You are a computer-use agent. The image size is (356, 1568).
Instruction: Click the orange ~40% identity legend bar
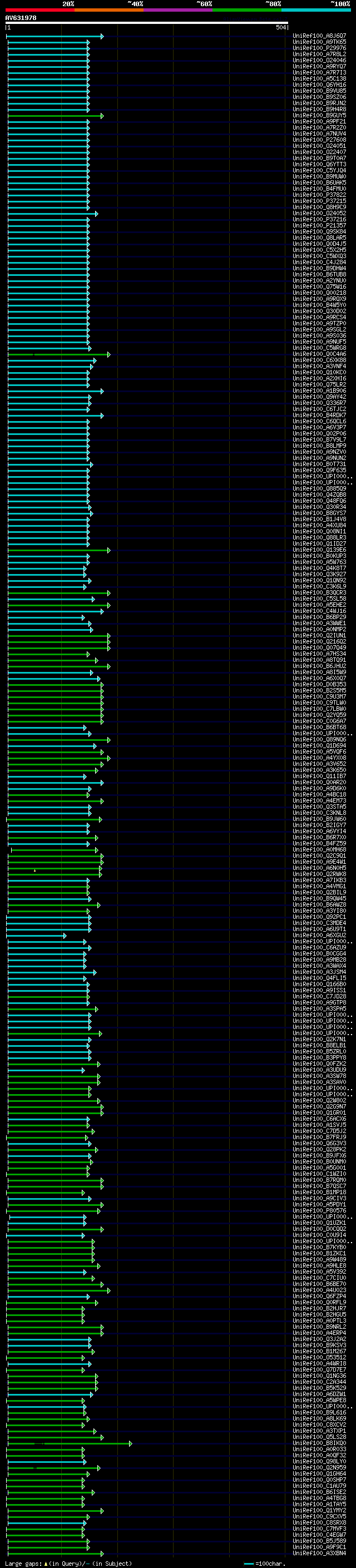pos(109,10)
